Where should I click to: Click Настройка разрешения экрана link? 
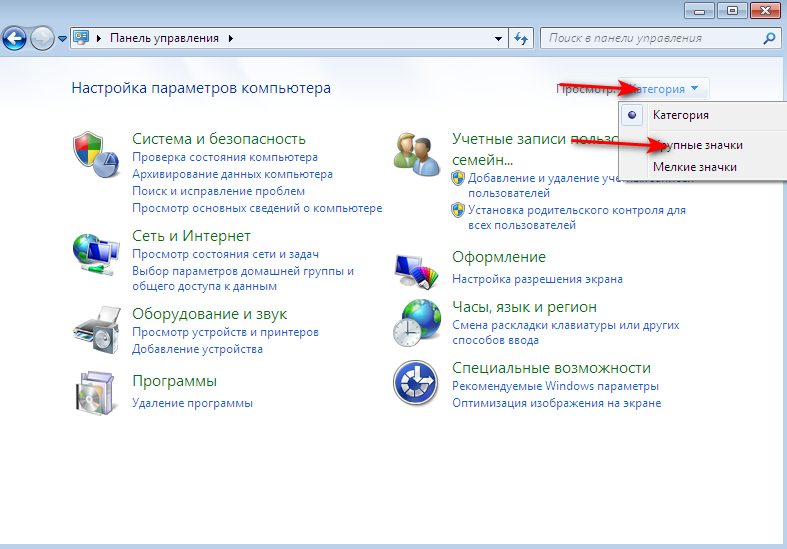tap(537, 279)
